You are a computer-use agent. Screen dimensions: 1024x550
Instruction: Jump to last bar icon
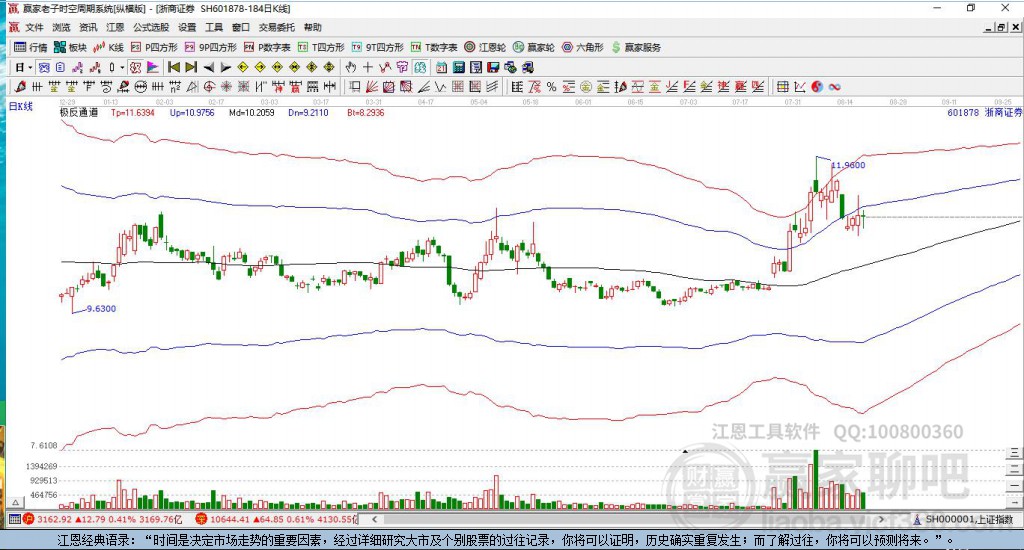coord(191,67)
